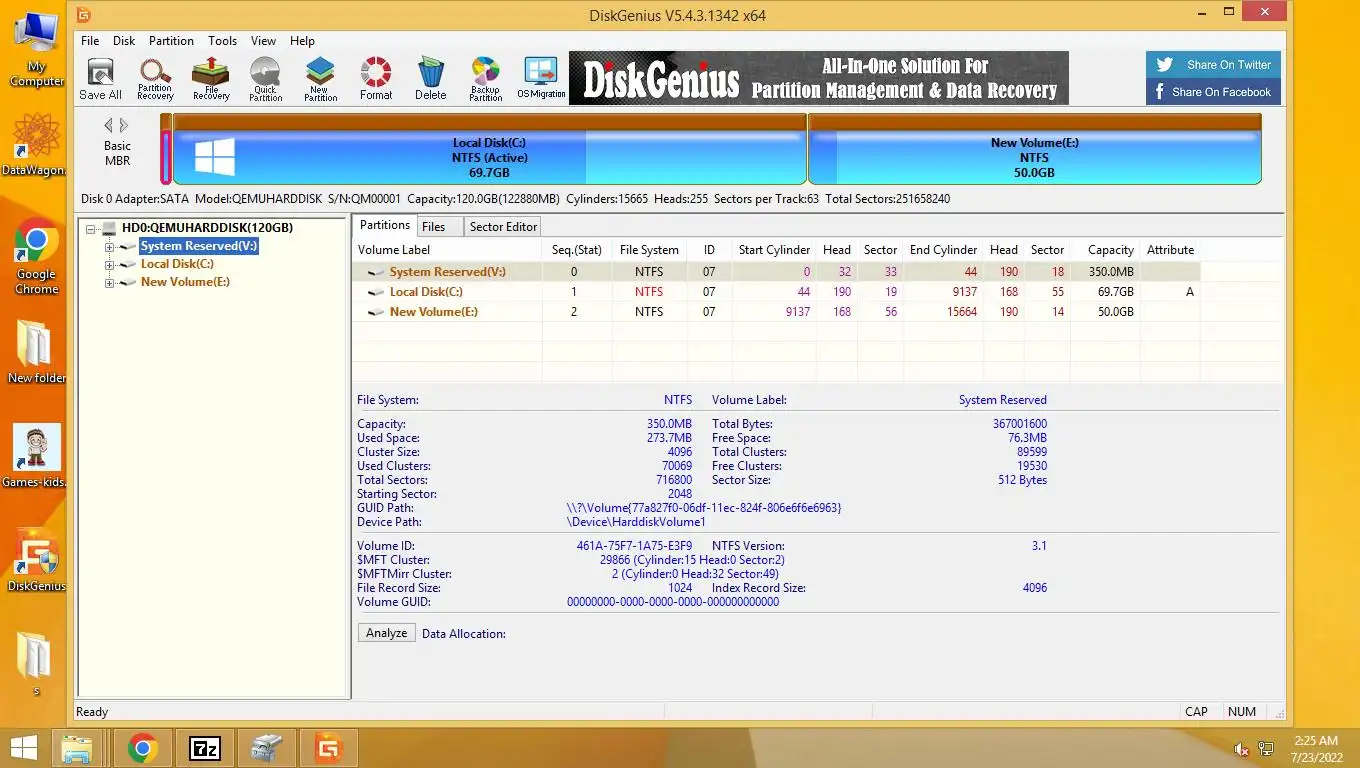Click the network tray icon
This screenshot has width=1360, height=768.
tap(1266, 749)
